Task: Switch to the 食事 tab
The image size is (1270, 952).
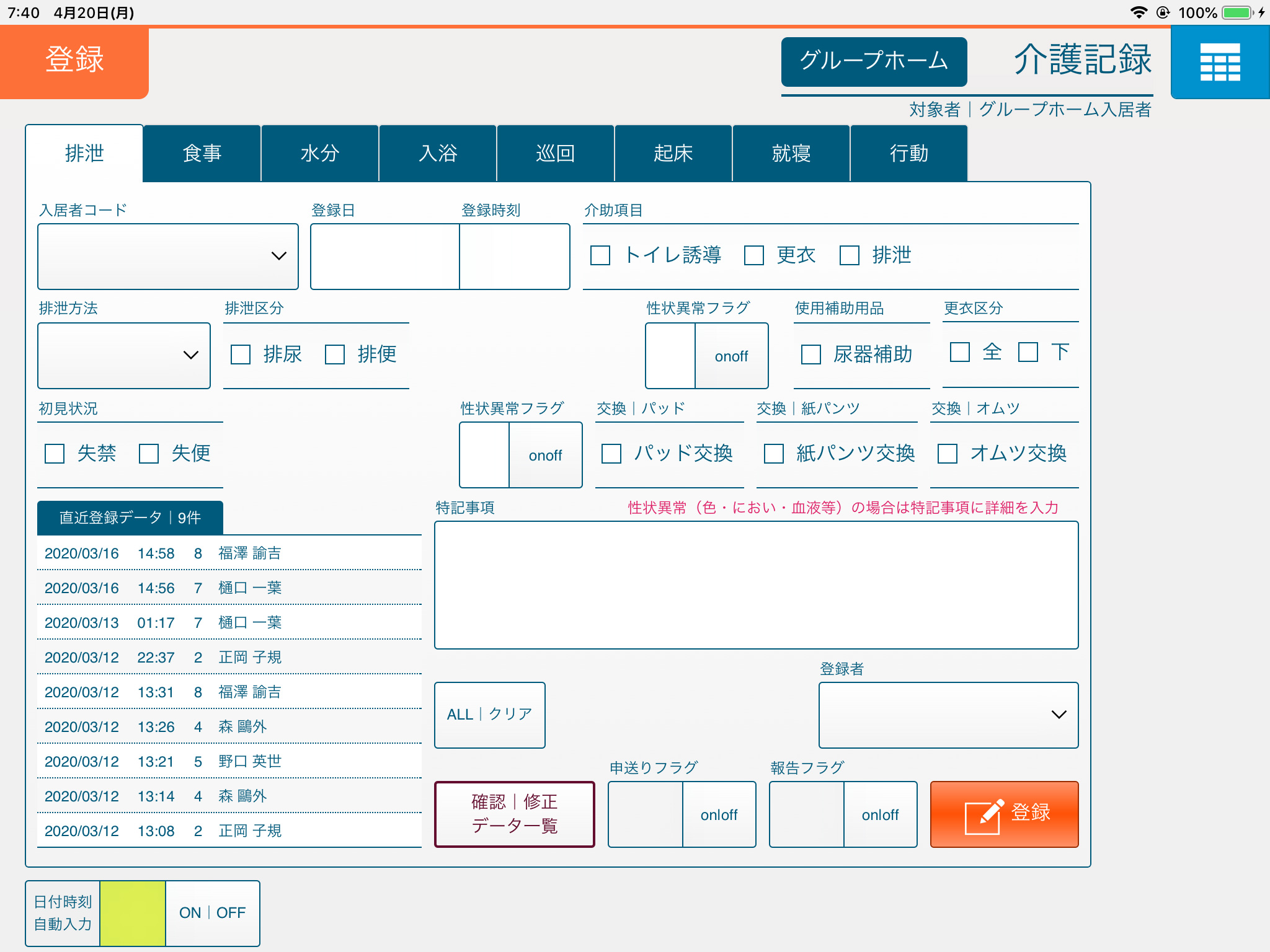Action: pos(202,153)
